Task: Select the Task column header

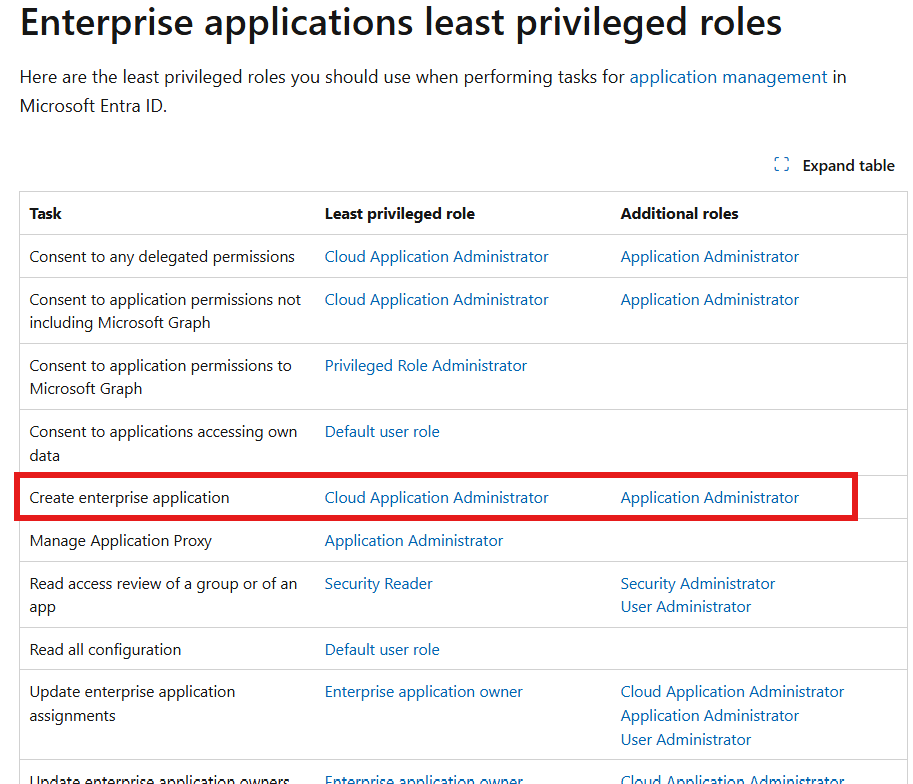Action: (x=45, y=214)
